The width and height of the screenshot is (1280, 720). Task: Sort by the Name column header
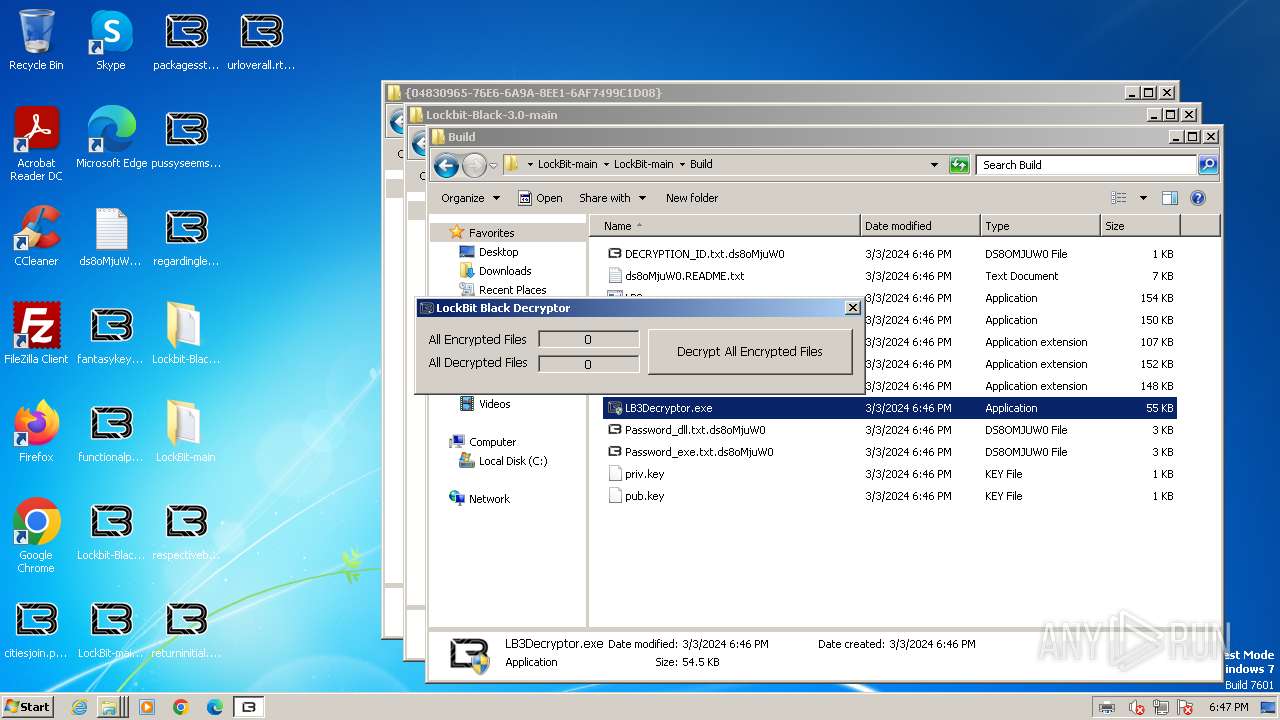724,226
